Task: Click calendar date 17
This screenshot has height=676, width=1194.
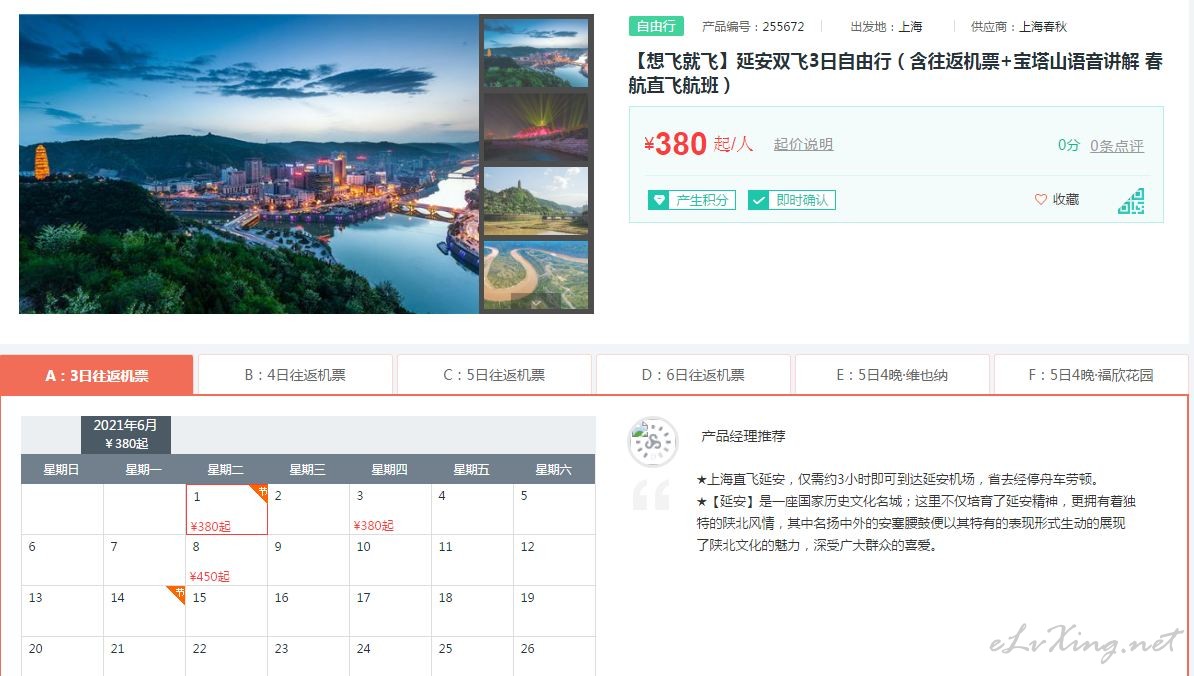Action: 391,611
